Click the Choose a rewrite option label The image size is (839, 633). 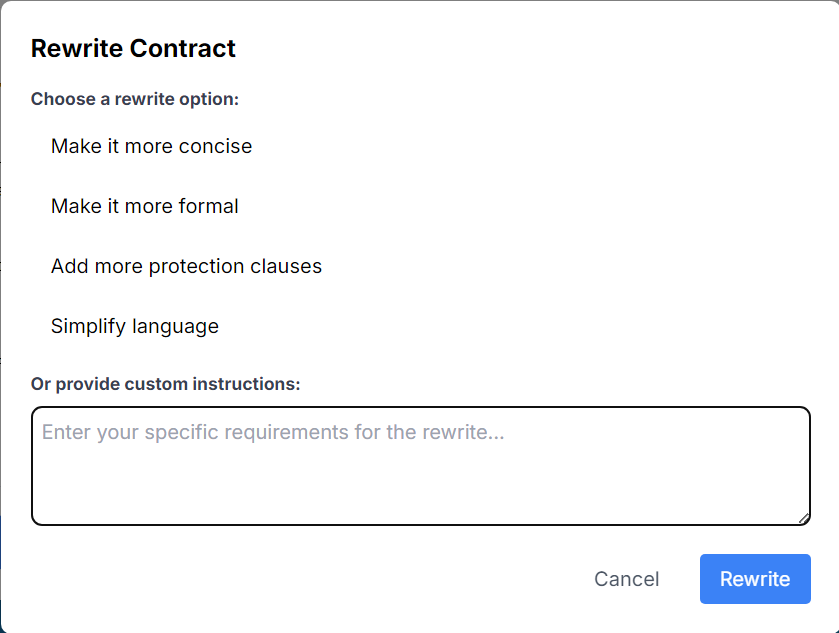(x=135, y=99)
